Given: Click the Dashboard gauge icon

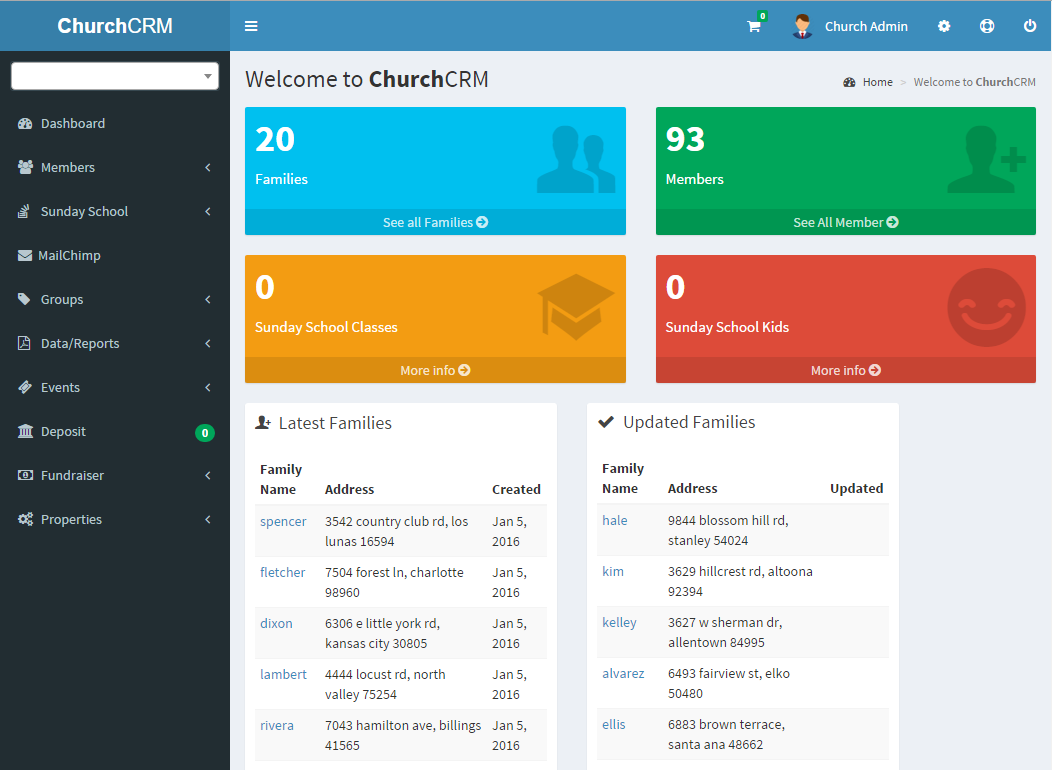Looking at the screenshot, I should [x=25, y=124].
